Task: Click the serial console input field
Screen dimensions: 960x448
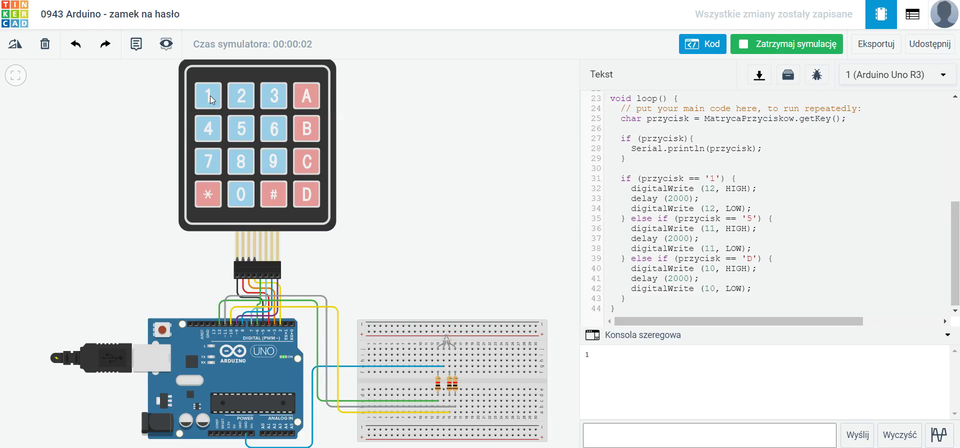Action: [710, 435]
